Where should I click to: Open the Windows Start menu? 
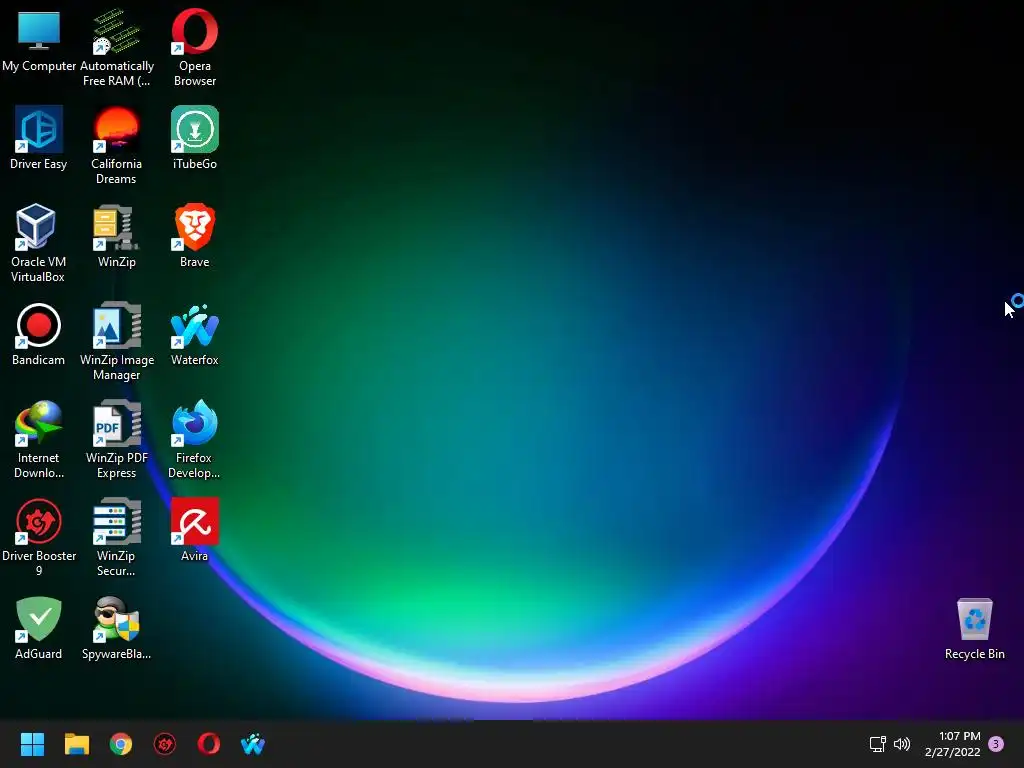coord(32,744)
